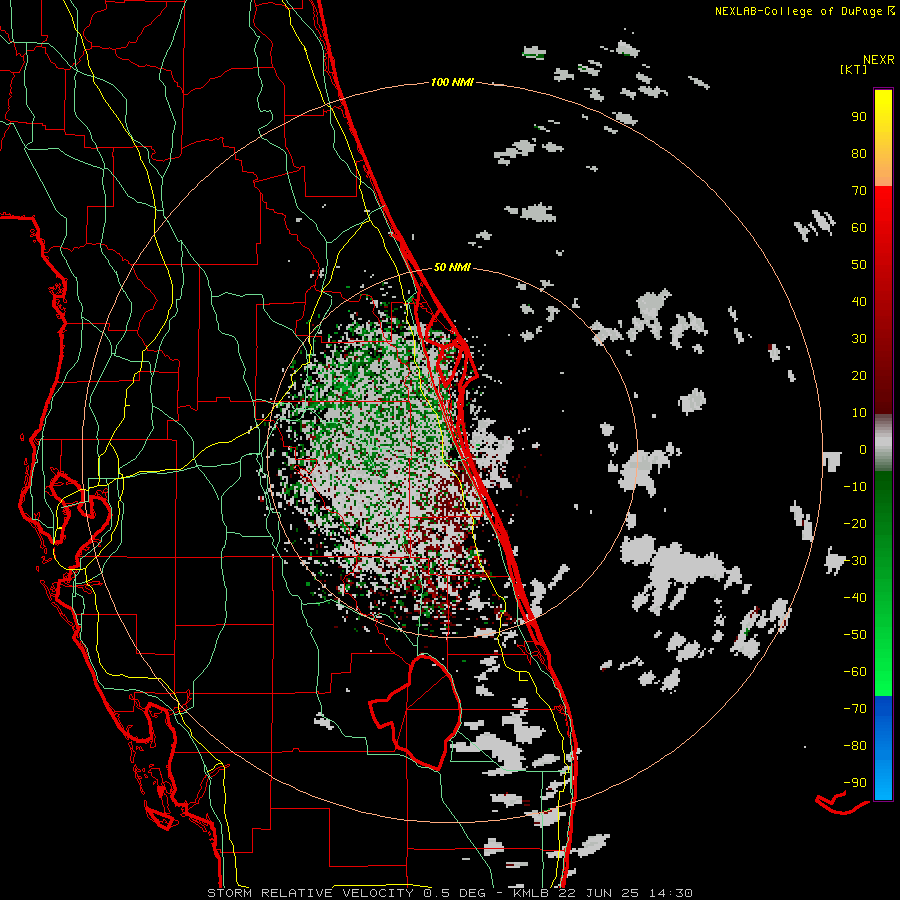Click the 0 value on the velocity scale
Screen dimensions: 900x900
(x=863, y=450)
